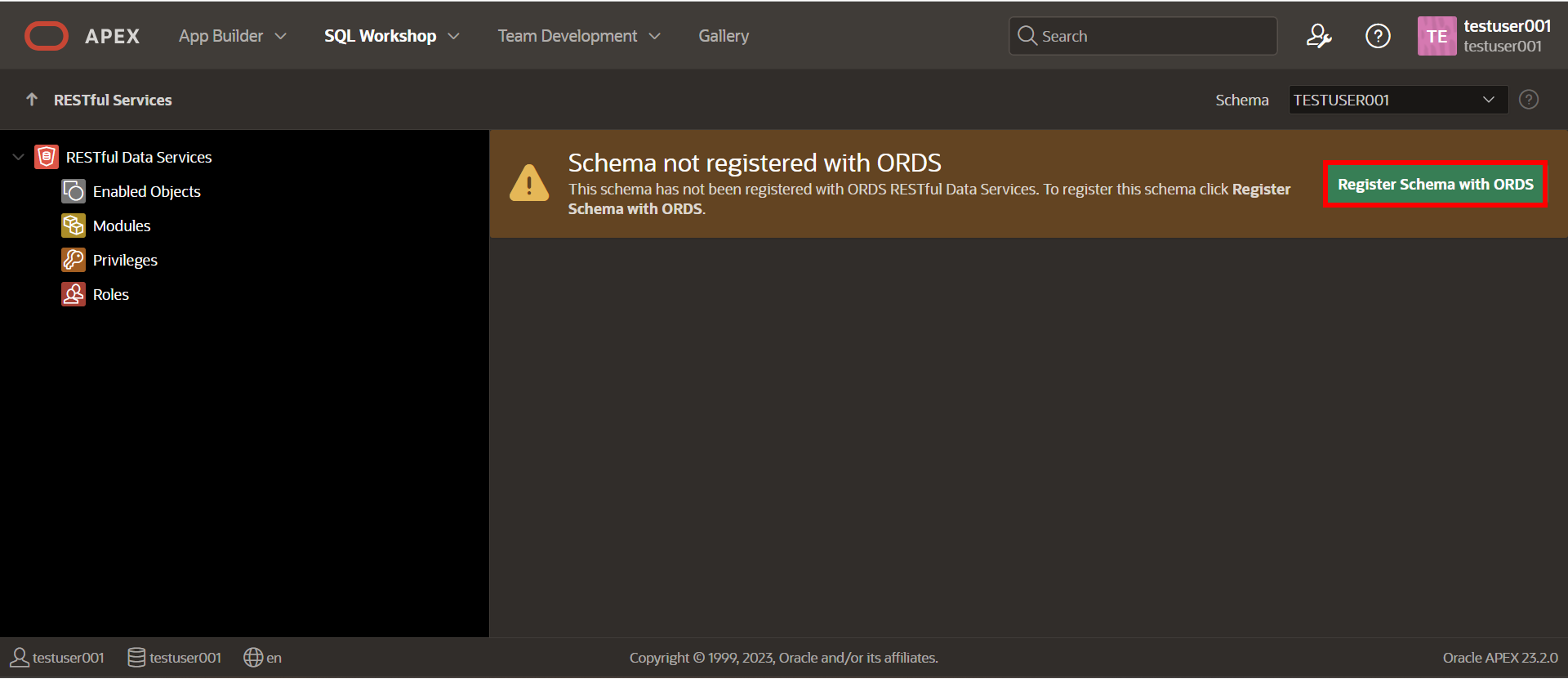Select the RESTful Data Services tree label
The width and height of the screenshot is (1568, 679).
139,157
